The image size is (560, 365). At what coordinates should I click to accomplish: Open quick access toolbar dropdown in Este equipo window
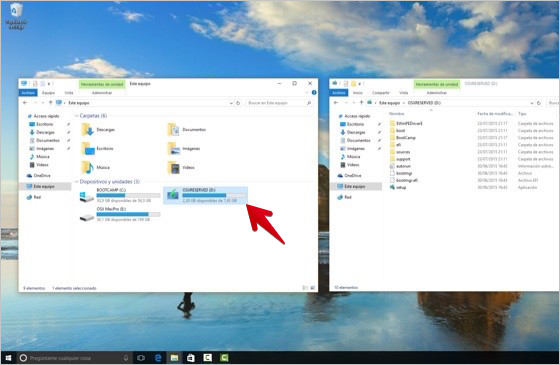49,84
